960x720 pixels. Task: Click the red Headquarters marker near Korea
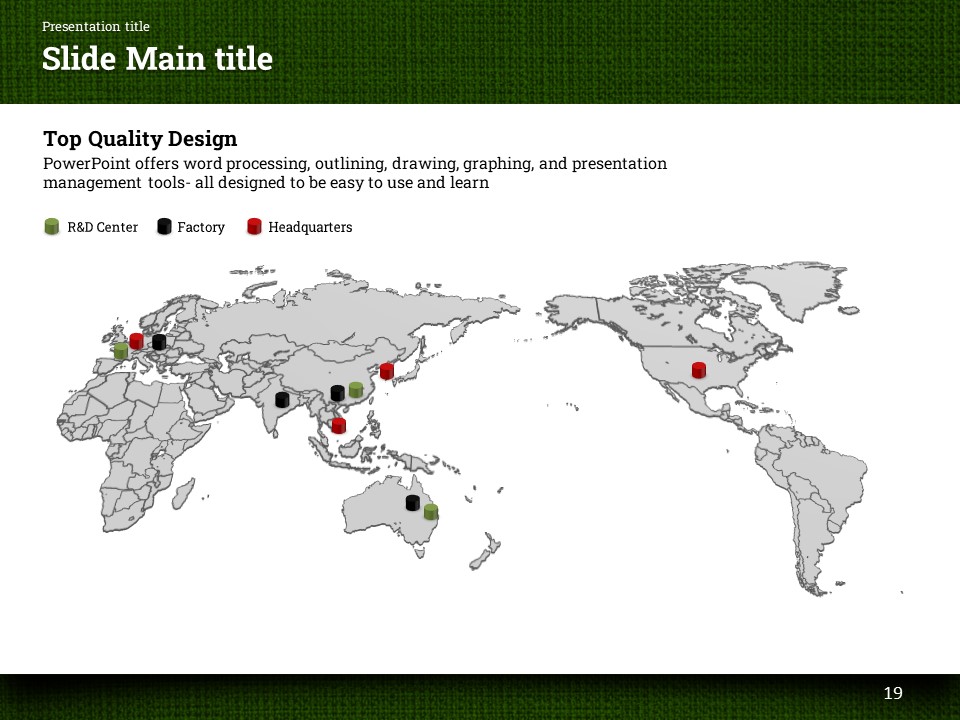[386, 371]
